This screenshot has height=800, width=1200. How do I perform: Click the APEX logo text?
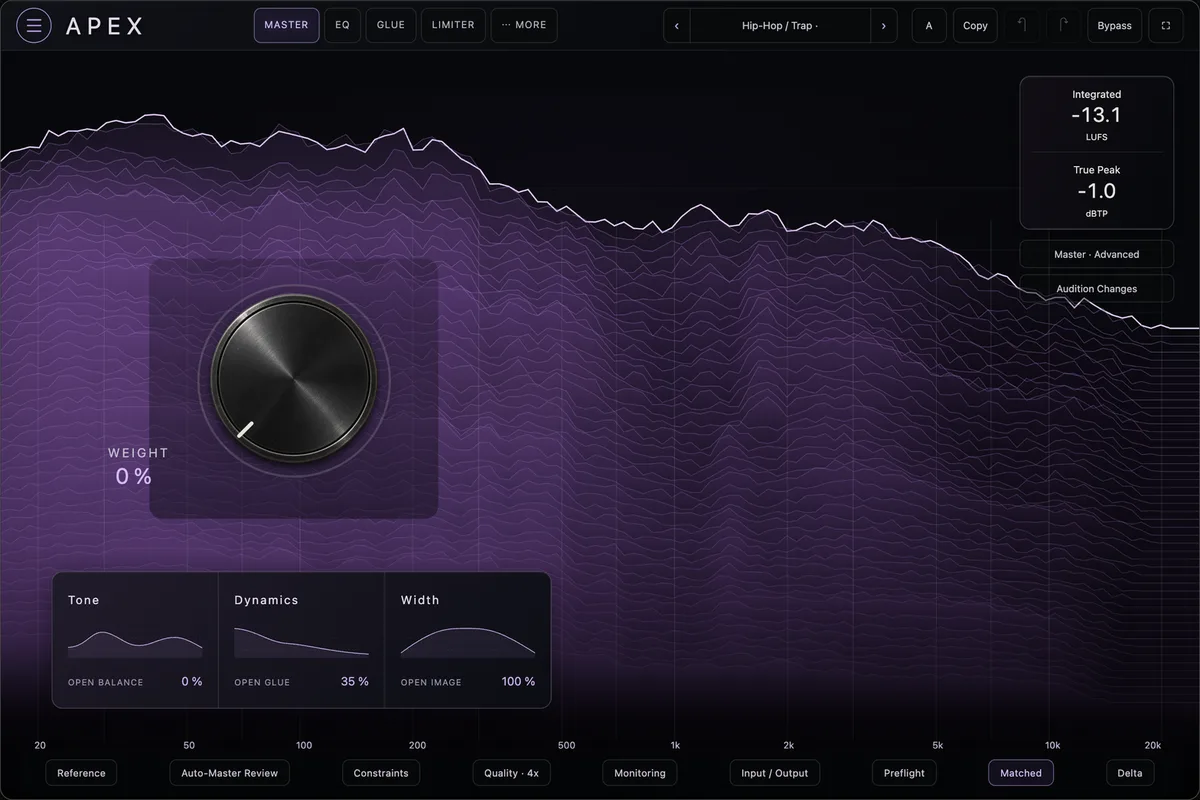coord(105,26)
